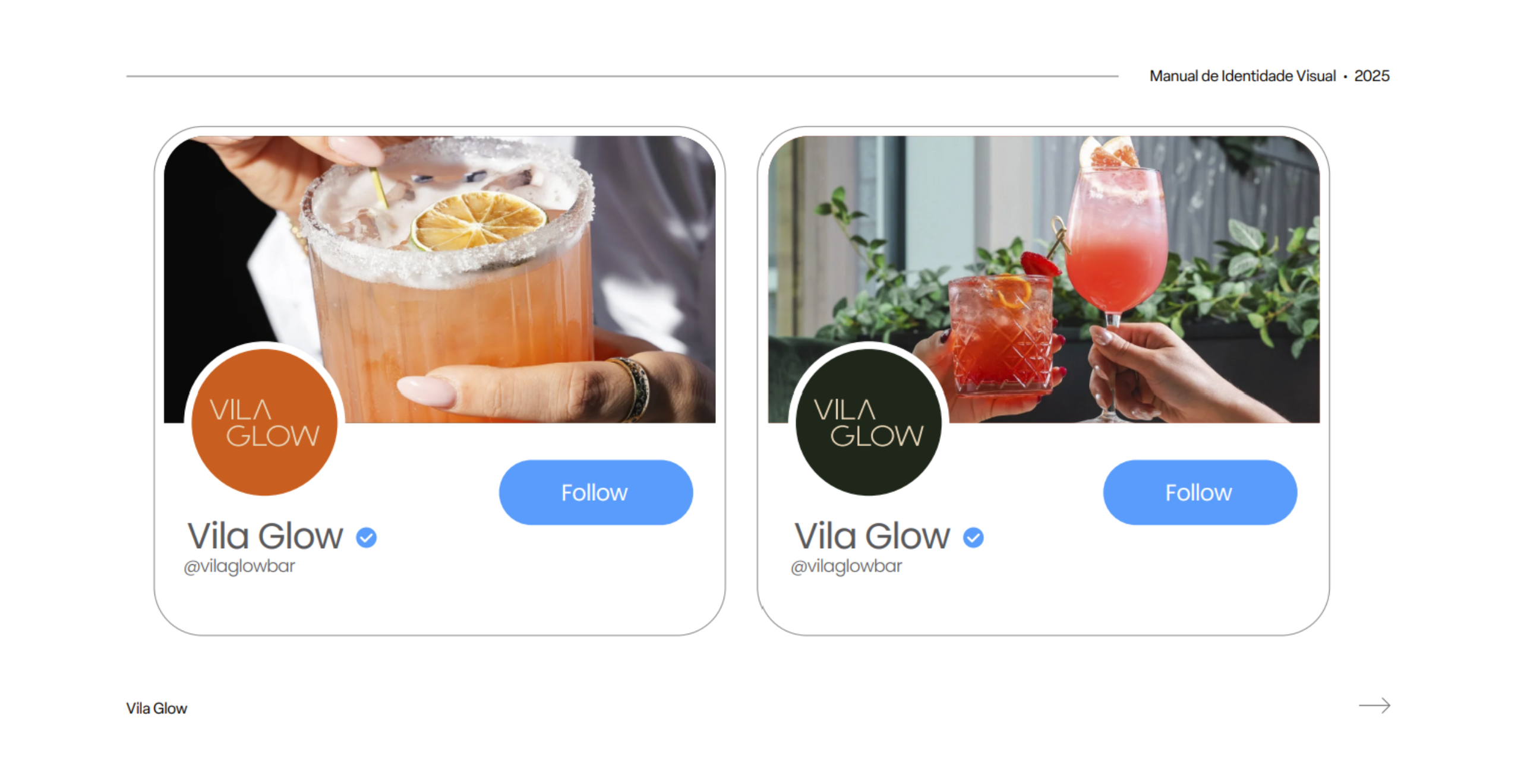
Task: Click the Follow button on the dark green profile card
Action: point(1200,492)
